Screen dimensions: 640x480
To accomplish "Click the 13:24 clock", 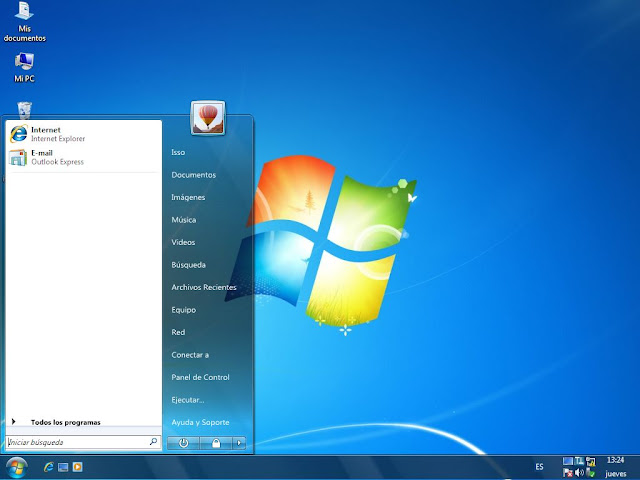I will [616, 460].
